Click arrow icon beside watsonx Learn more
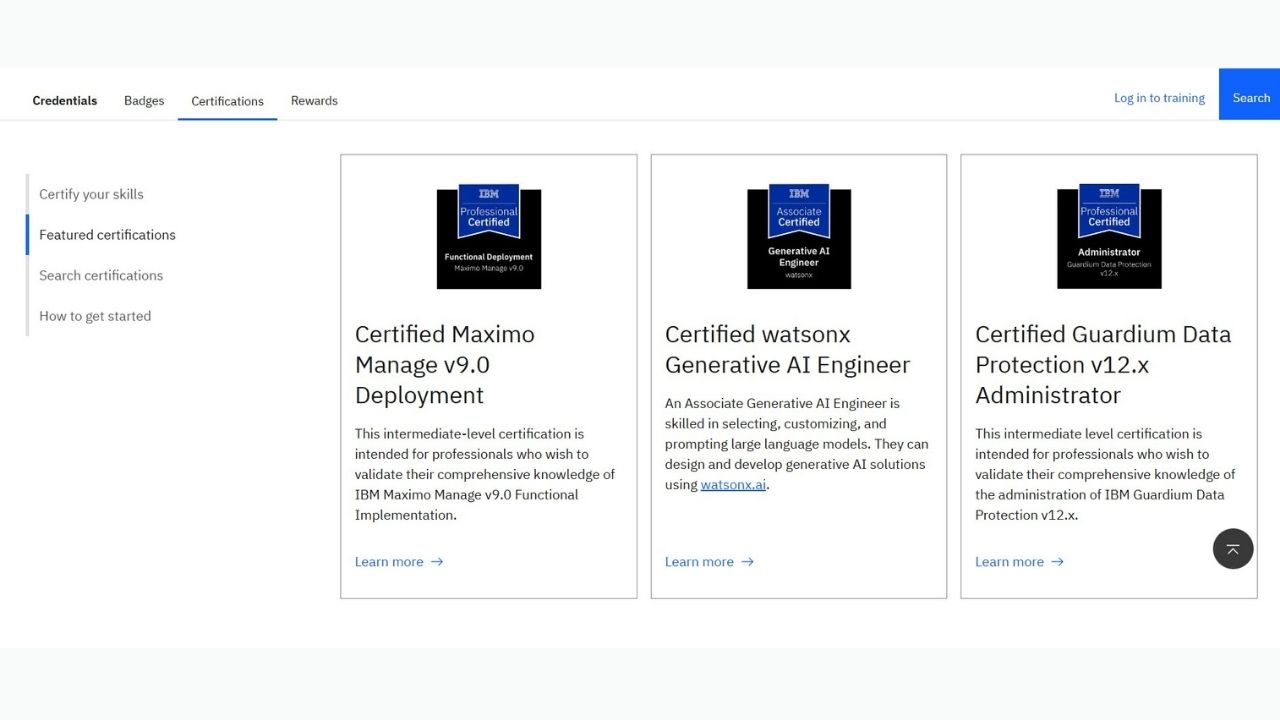The height and width of the screenshot is (720, 1280). [x=747, y=562]
